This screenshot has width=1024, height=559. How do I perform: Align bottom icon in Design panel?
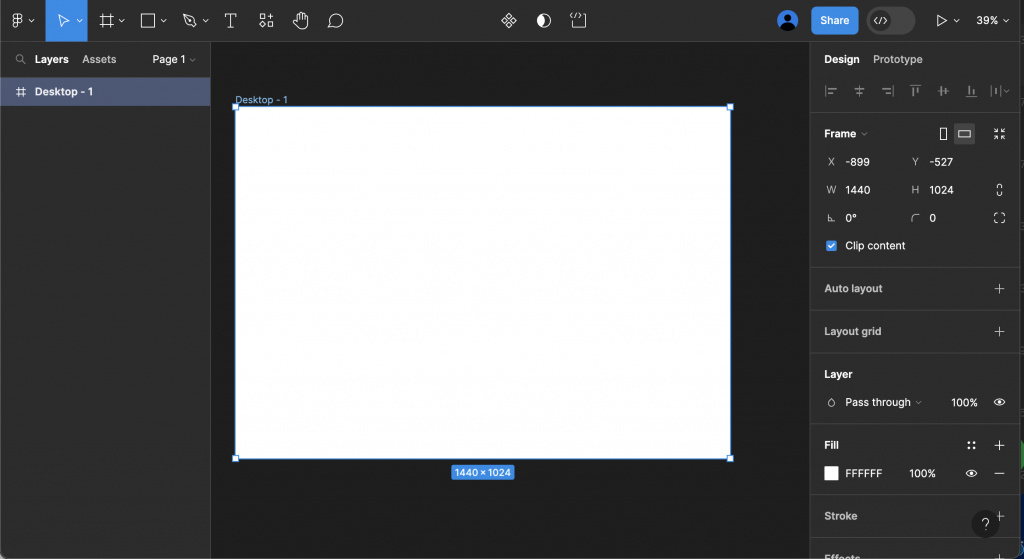972,91
